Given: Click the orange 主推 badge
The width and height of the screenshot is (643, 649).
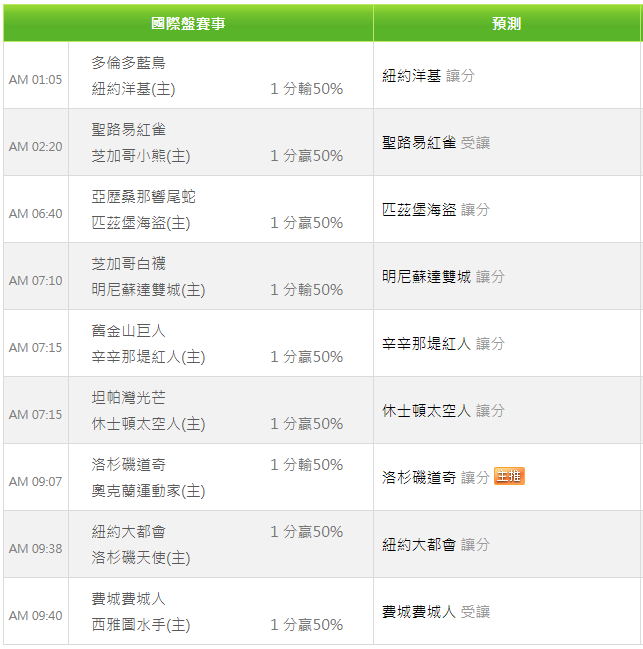Looking at the screenshot, I should (509, 476).
